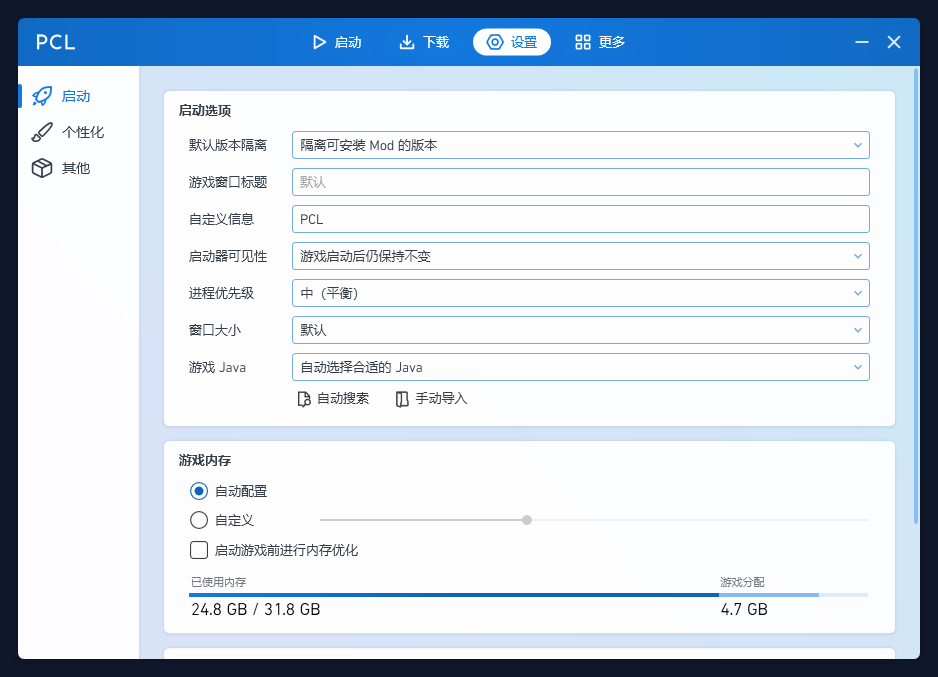This screenshot has width=938, height=677.
Task: Click the 游戏窗口标题 input field
Action: click(x=580, y=182)
